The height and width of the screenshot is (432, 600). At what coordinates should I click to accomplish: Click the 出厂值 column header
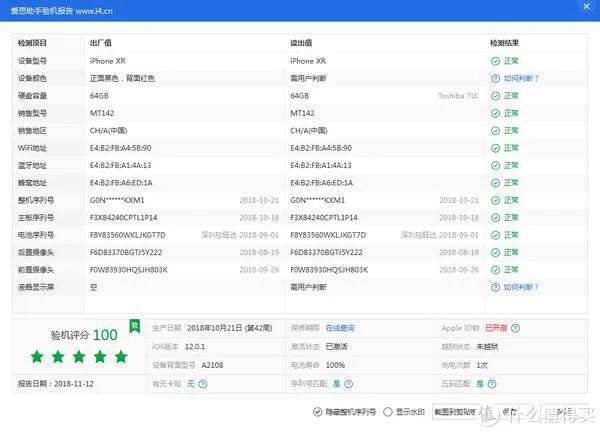101,43
